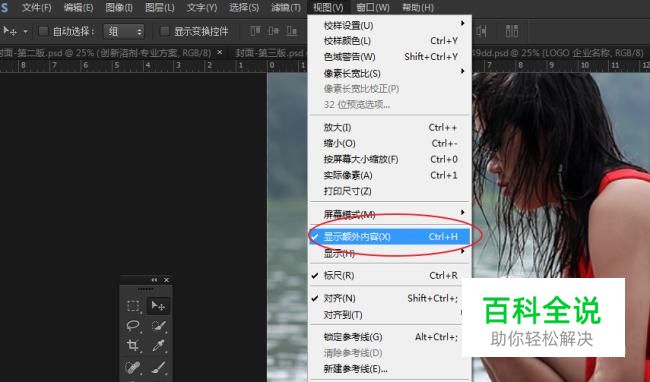Toggle the 标尺(R) rulers option
650x382 pixels.
coord(390,276)
